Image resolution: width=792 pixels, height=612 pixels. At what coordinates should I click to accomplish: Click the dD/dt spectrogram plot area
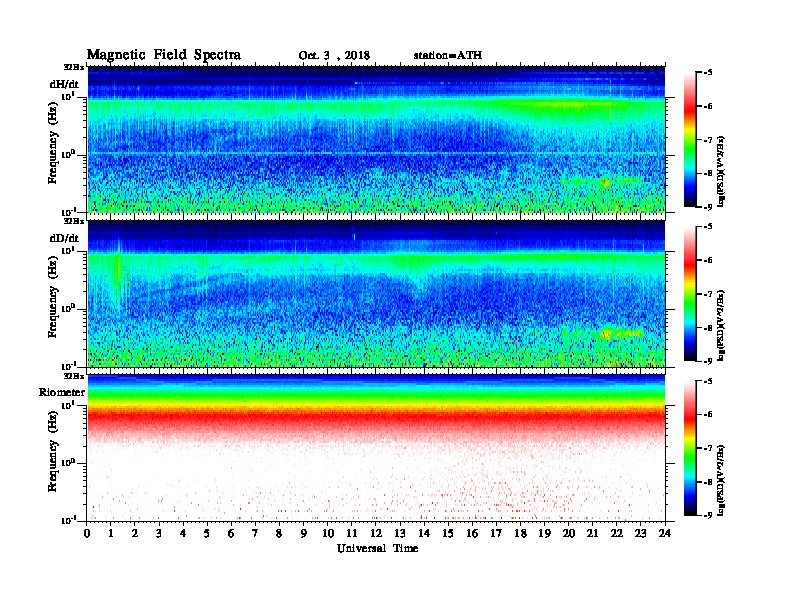[376, 294]
